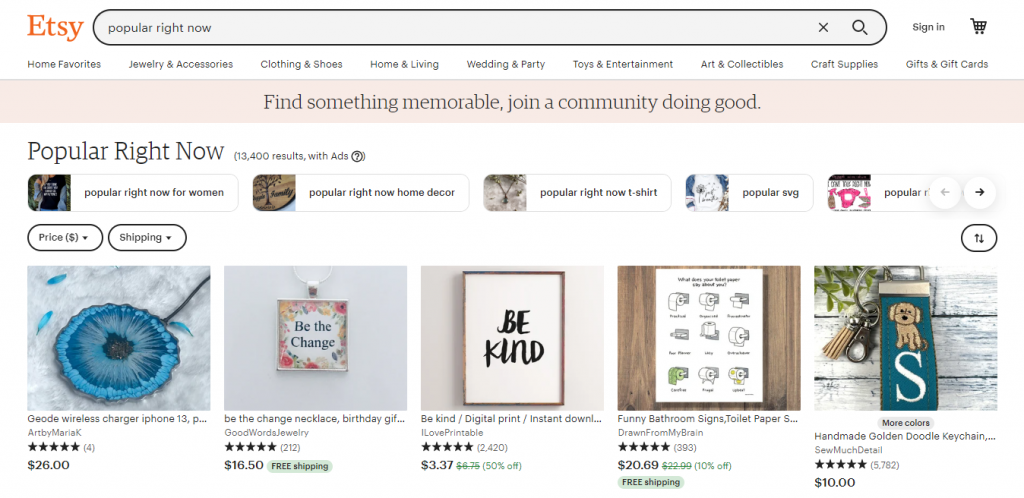Click the Etsy logo
The width and height of the screenshot is (1024, 498).
(x=55, y=27)
